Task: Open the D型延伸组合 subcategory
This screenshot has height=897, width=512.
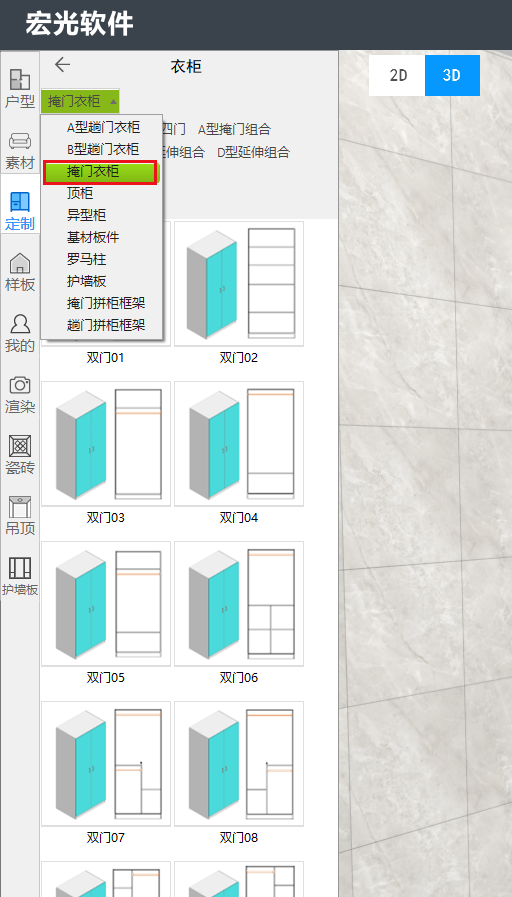Action: coord(253,152)
